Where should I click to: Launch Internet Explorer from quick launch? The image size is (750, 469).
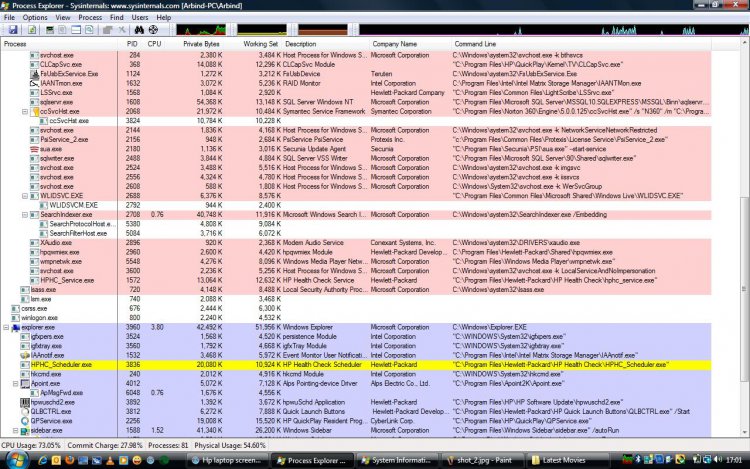click(x=43, y=460)
